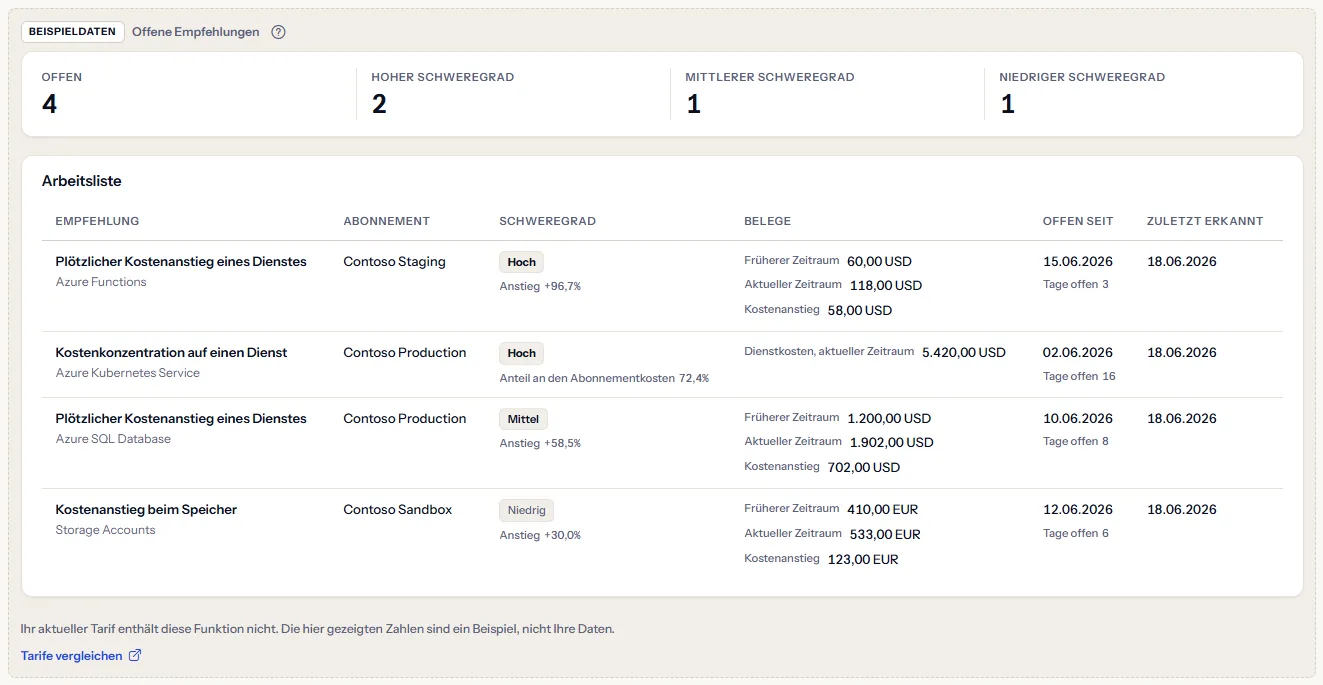The width and height of the screenshot is (1323, 685).
Task: Click the EMPFEHLUNG column header
Action: pos(98,221)
